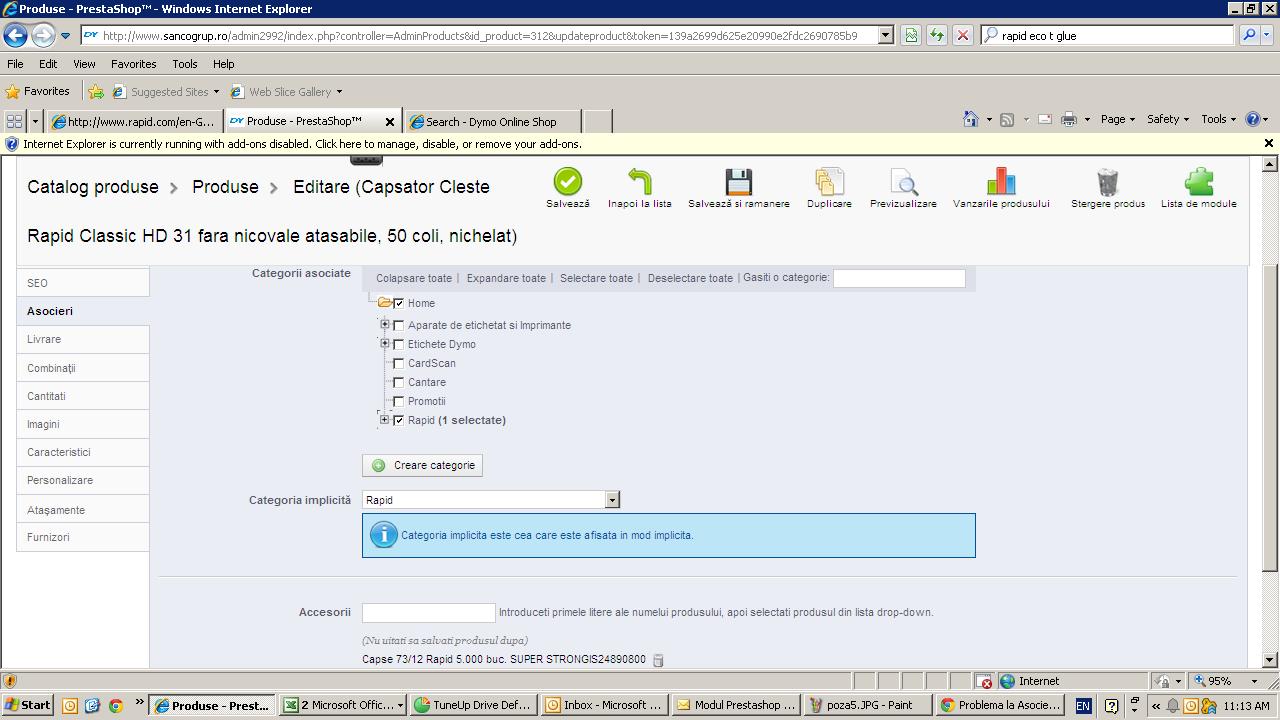Uncheck the Rapid category checkbox
Screen dimensions: 1280x720
(399, 420)
